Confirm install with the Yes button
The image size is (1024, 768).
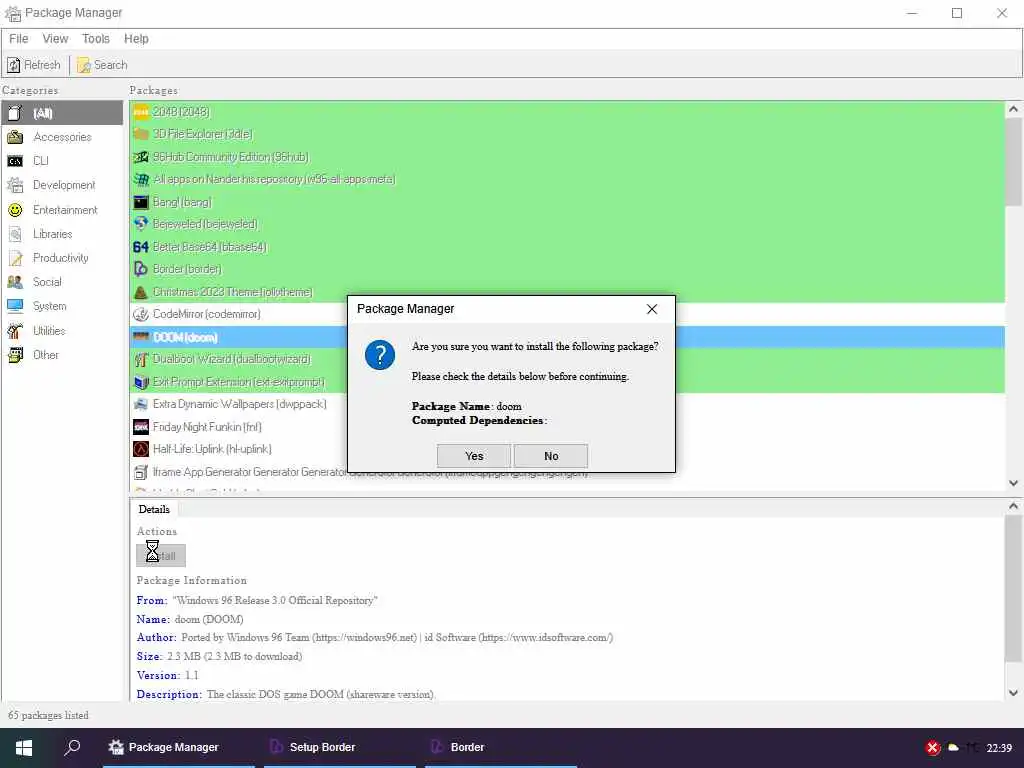[x=474, y=456]
